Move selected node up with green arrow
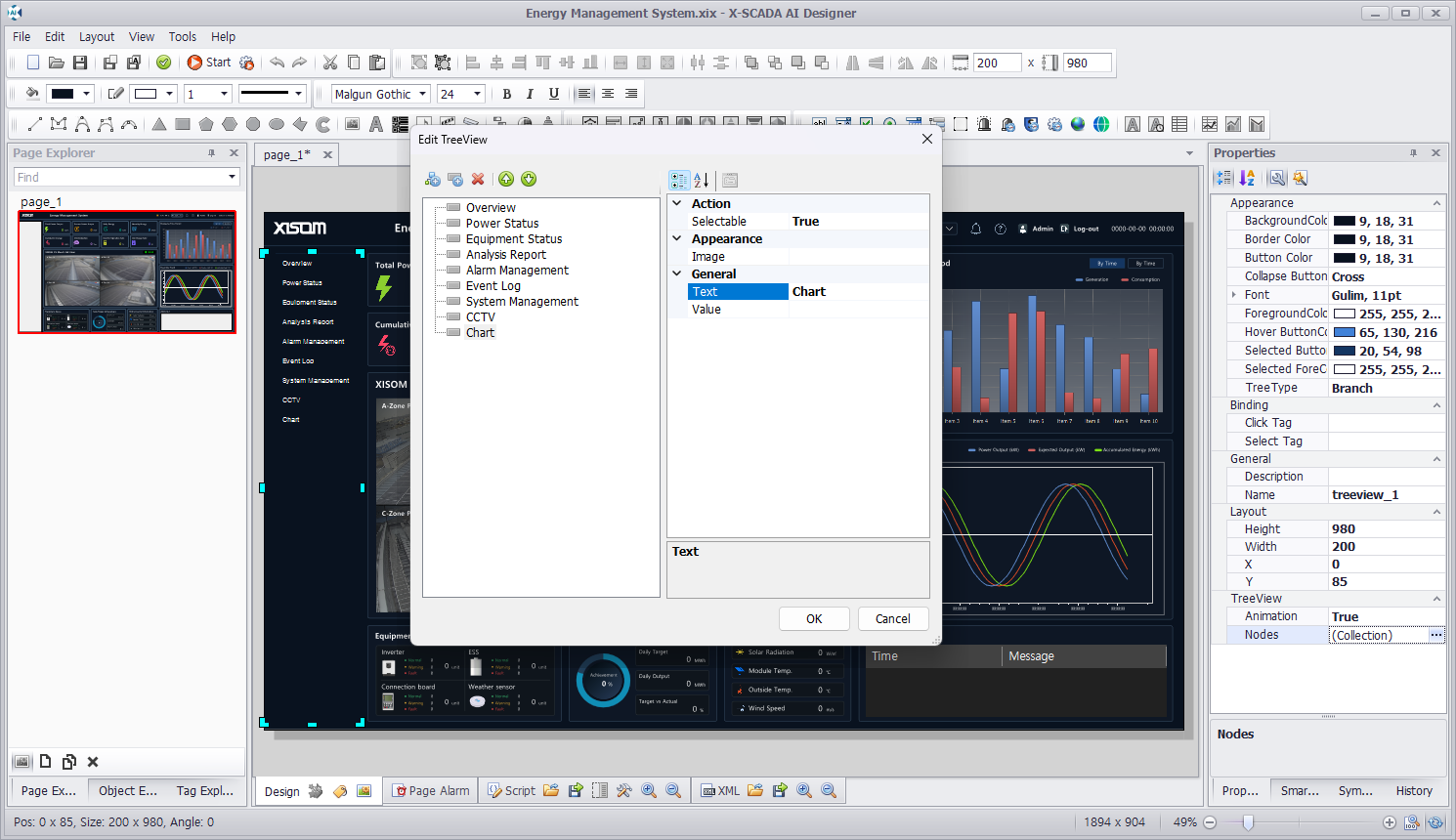Image resolution: width=1456 pixels, height=840 pixels. (x=506, y=179)
